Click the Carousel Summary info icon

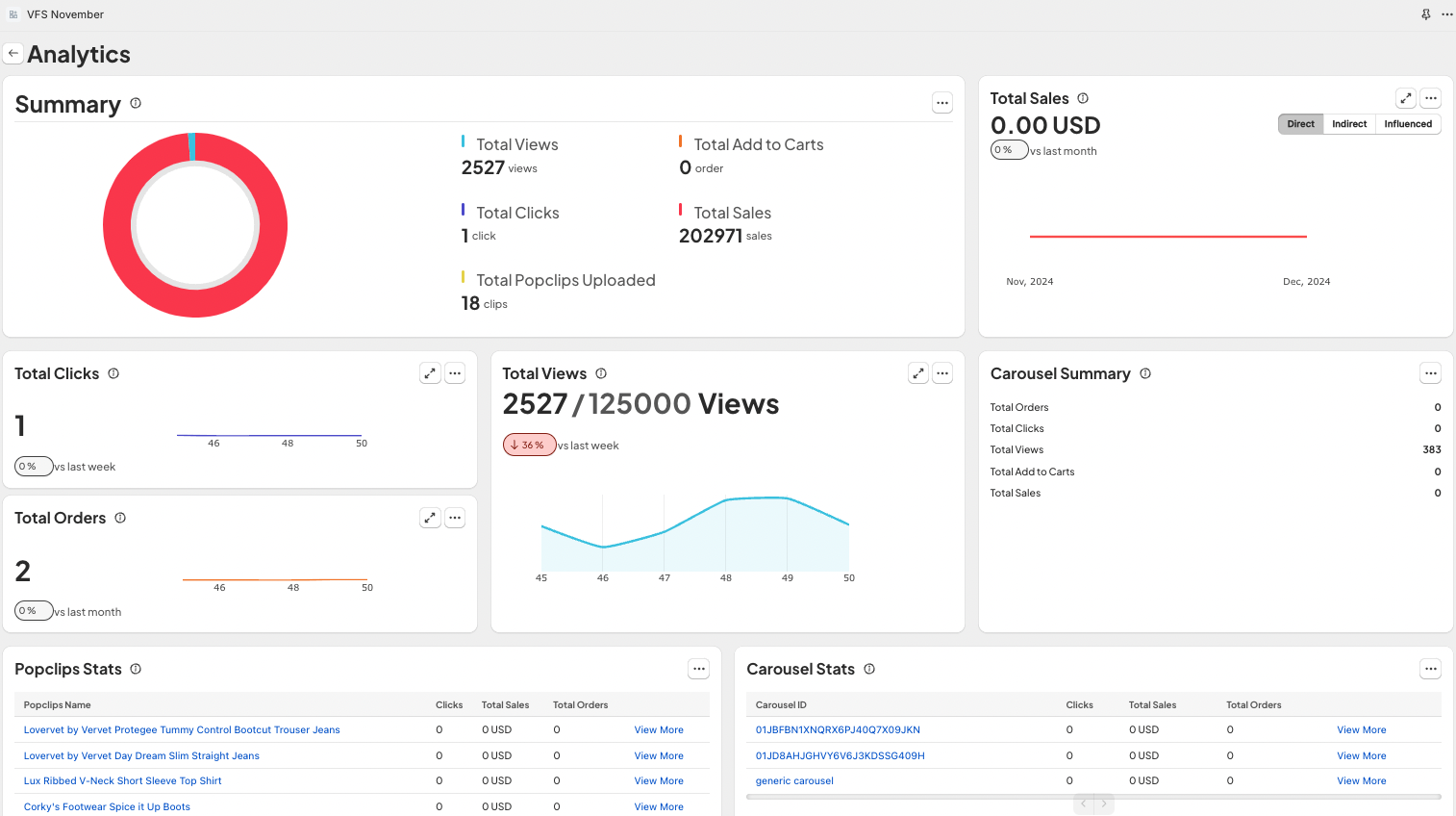click(x=1145, y=373)
